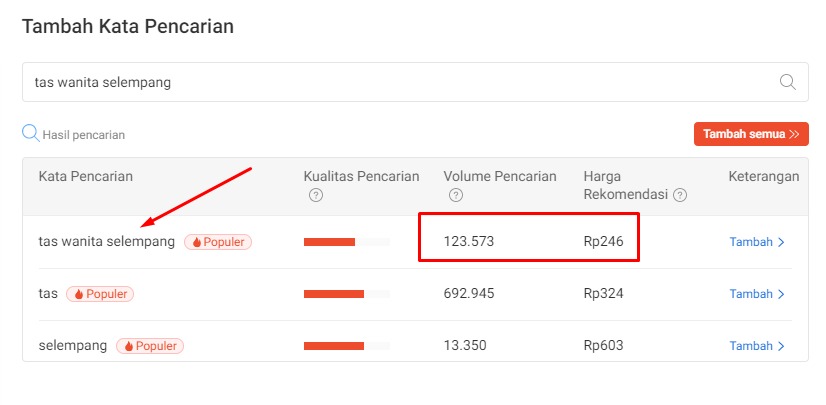Click the recommended price Rp324
826x405 pixels.
click(603, 294)
